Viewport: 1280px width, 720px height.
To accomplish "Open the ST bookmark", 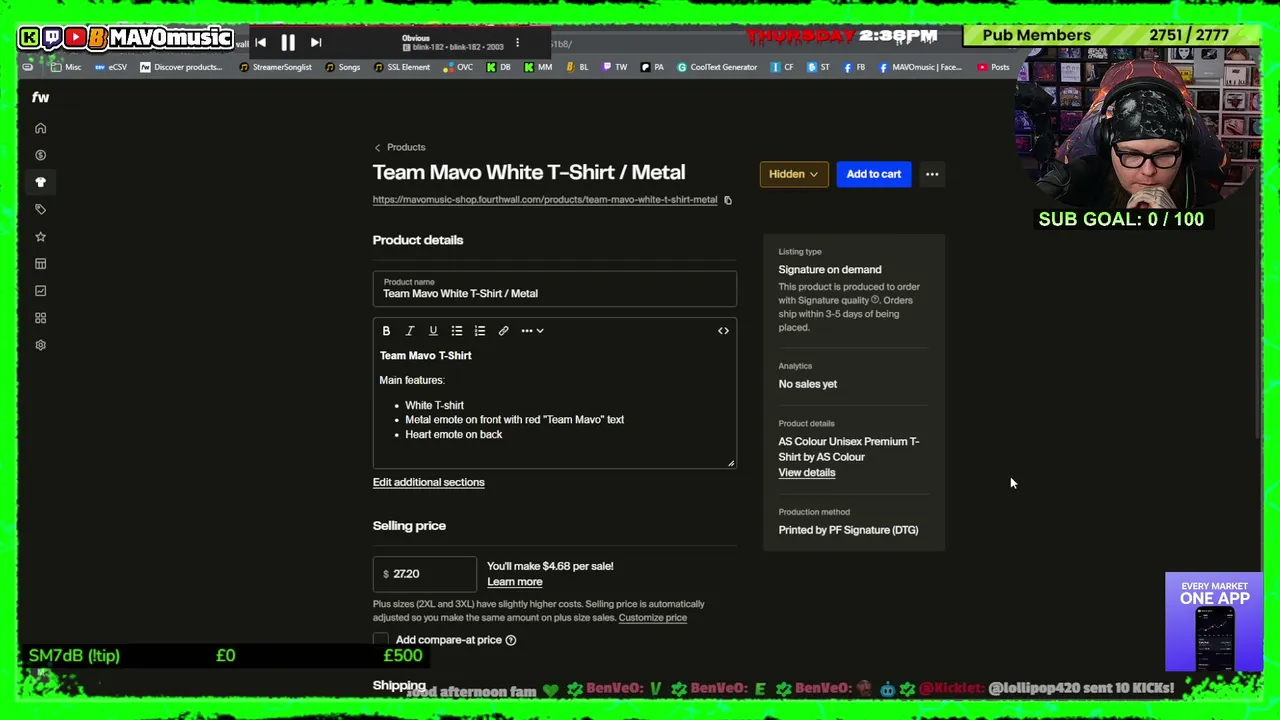I will pyautogui.click(x=818, y=67).
